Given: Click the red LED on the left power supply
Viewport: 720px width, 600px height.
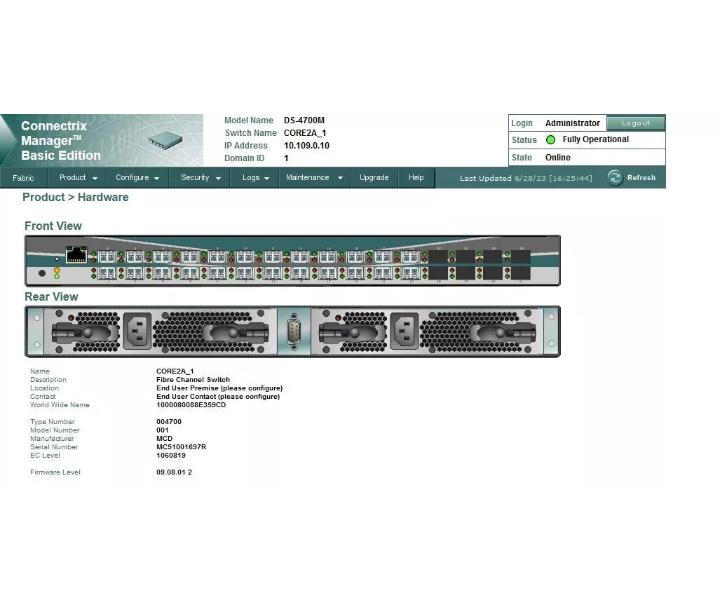Looking at the screenshot, I should (71, 318).
